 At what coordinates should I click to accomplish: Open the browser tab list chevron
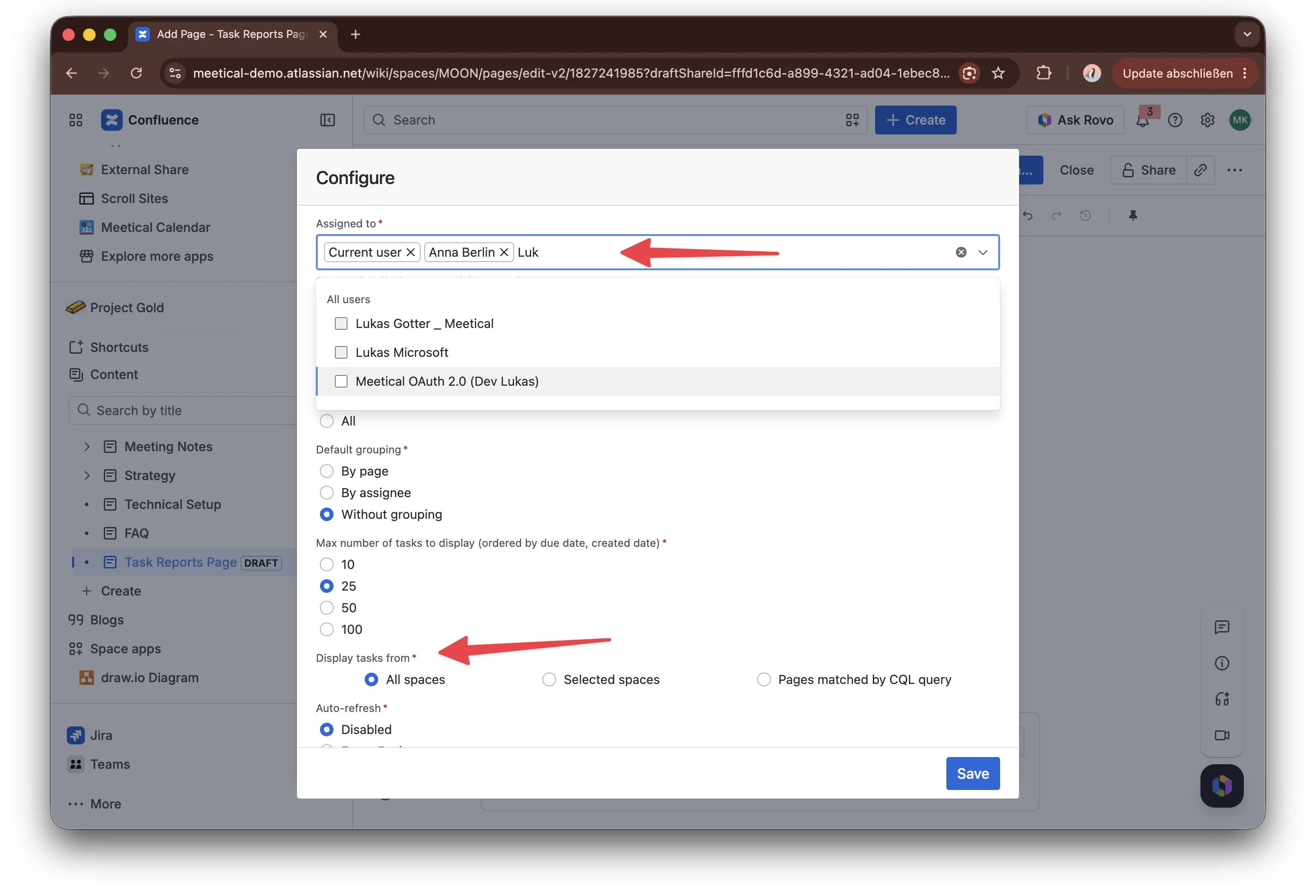click(1246, 34)
